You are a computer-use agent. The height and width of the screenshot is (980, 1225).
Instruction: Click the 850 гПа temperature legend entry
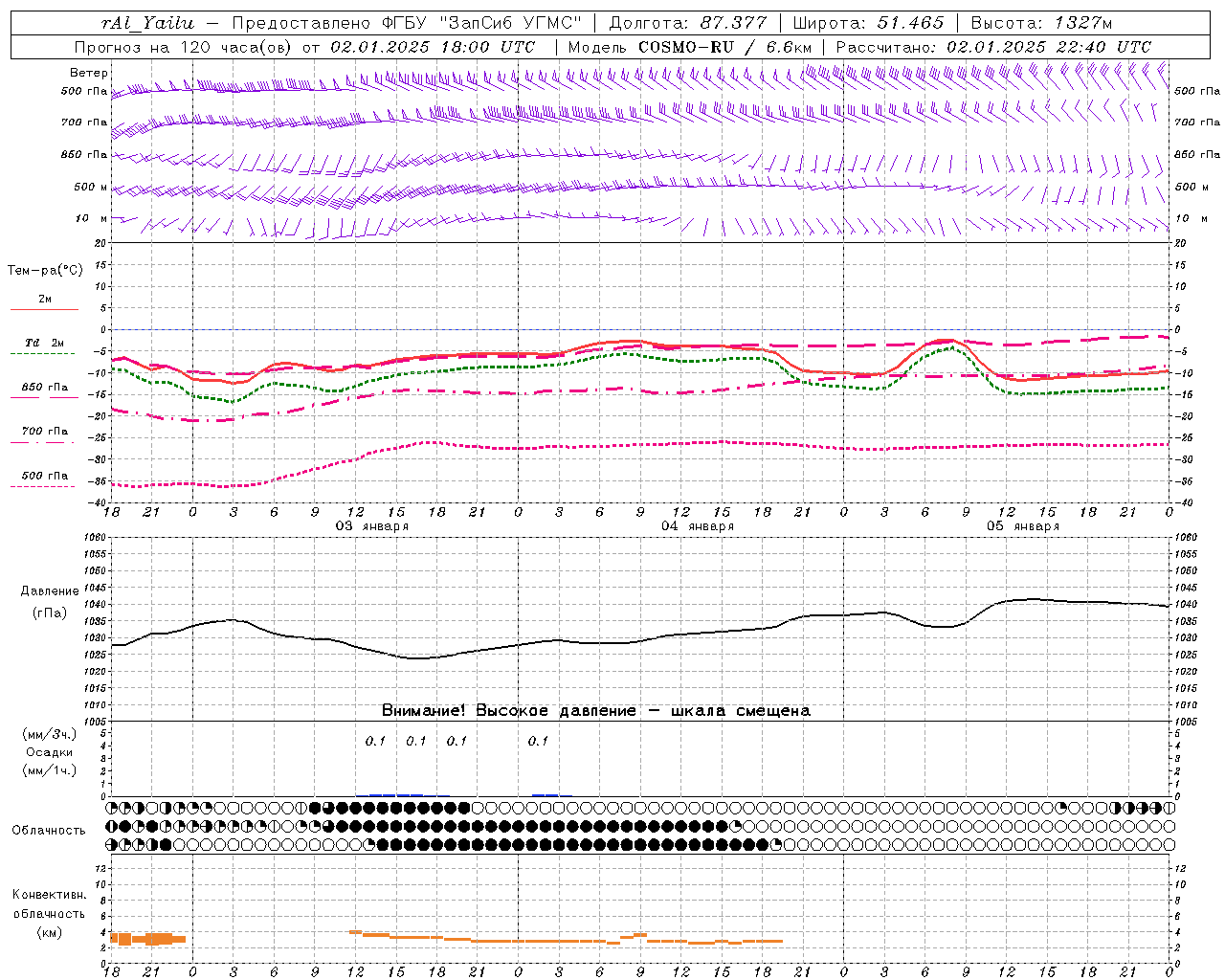point(44,388)
